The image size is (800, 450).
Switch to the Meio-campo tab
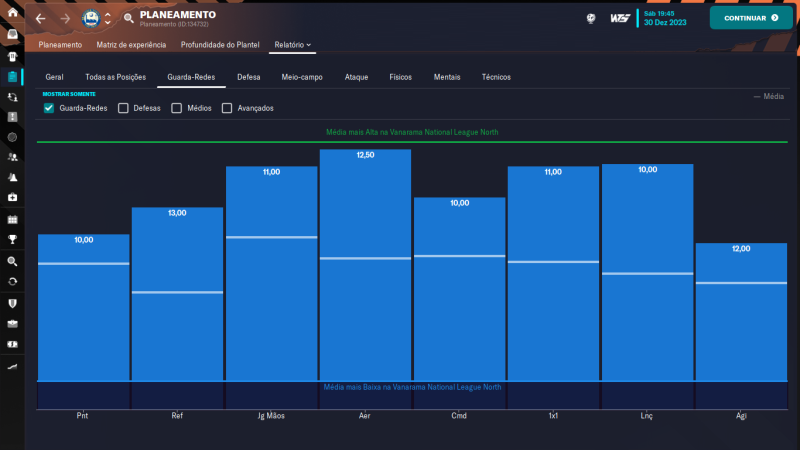301,77
